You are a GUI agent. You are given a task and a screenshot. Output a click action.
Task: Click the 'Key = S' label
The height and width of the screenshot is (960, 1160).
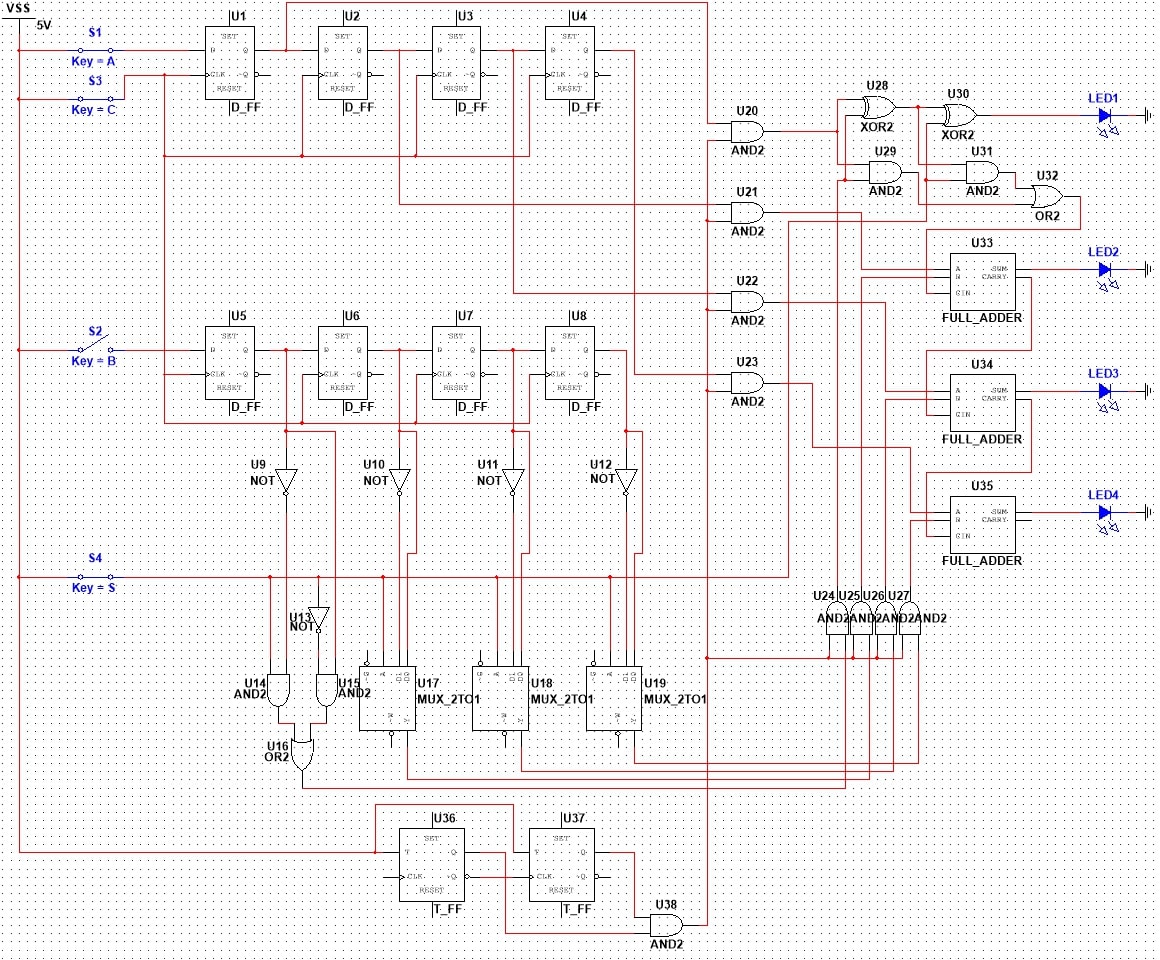pos(93,588)
